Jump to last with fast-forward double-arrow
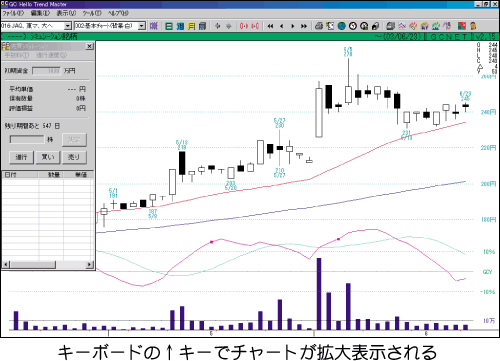 coord(304,26)
